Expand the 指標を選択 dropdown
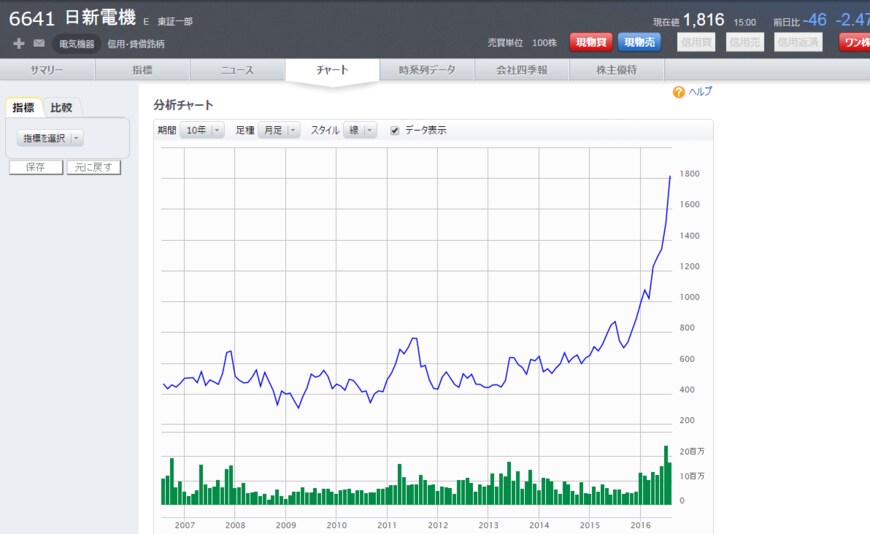 pyautogui.click(x=51, y=138)
